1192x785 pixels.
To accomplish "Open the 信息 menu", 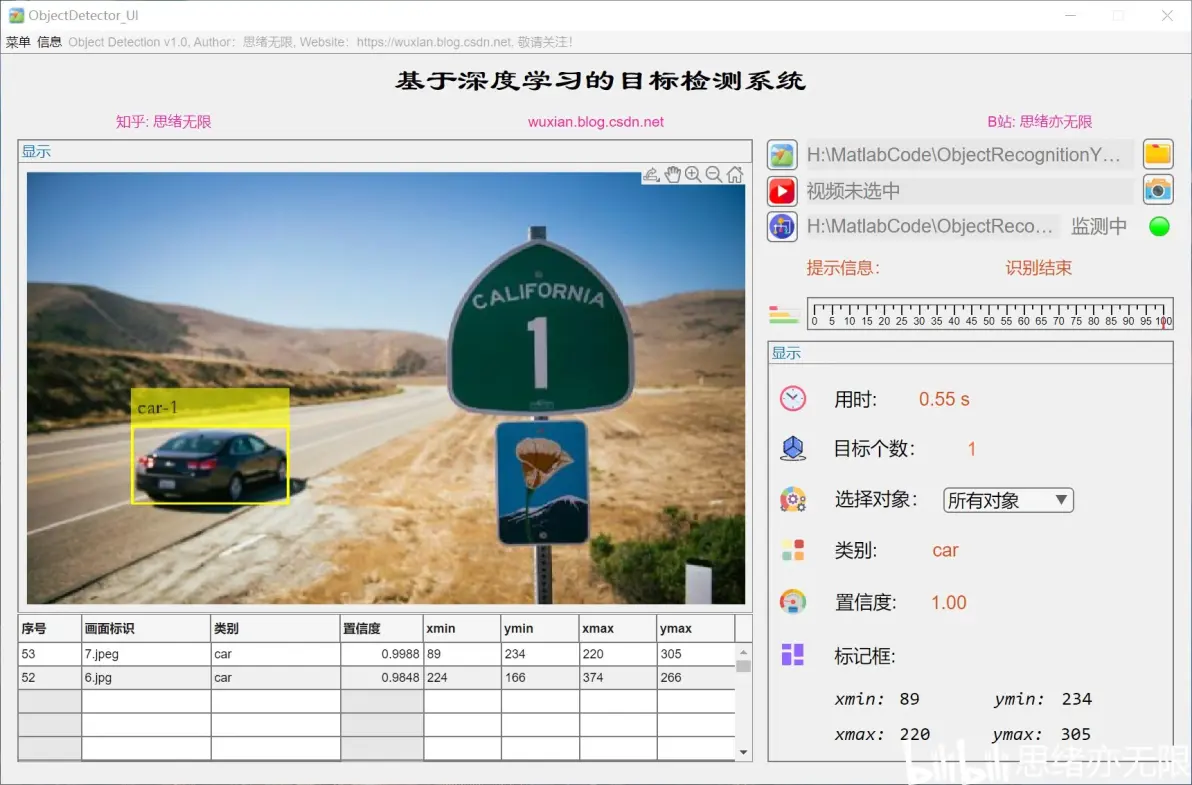I will [49, 42].
